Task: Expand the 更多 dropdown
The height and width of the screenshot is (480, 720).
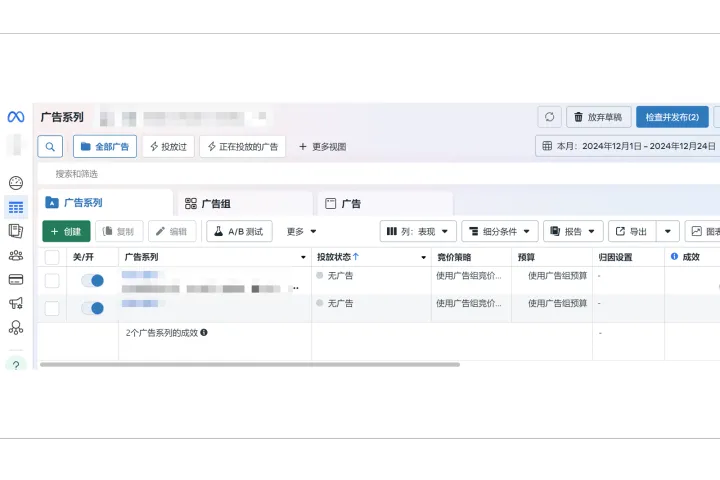Action: pos(301,231)
